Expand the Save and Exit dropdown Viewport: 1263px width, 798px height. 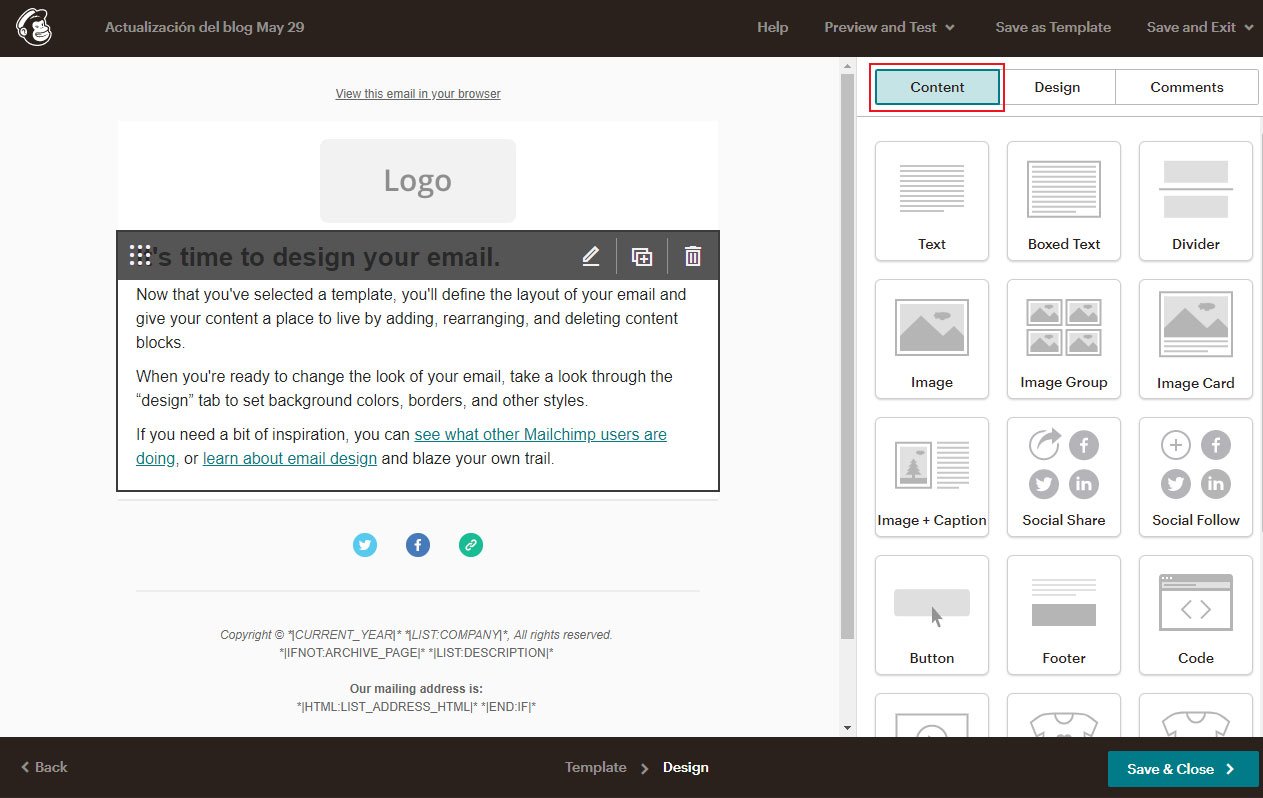coord(1200,28)
